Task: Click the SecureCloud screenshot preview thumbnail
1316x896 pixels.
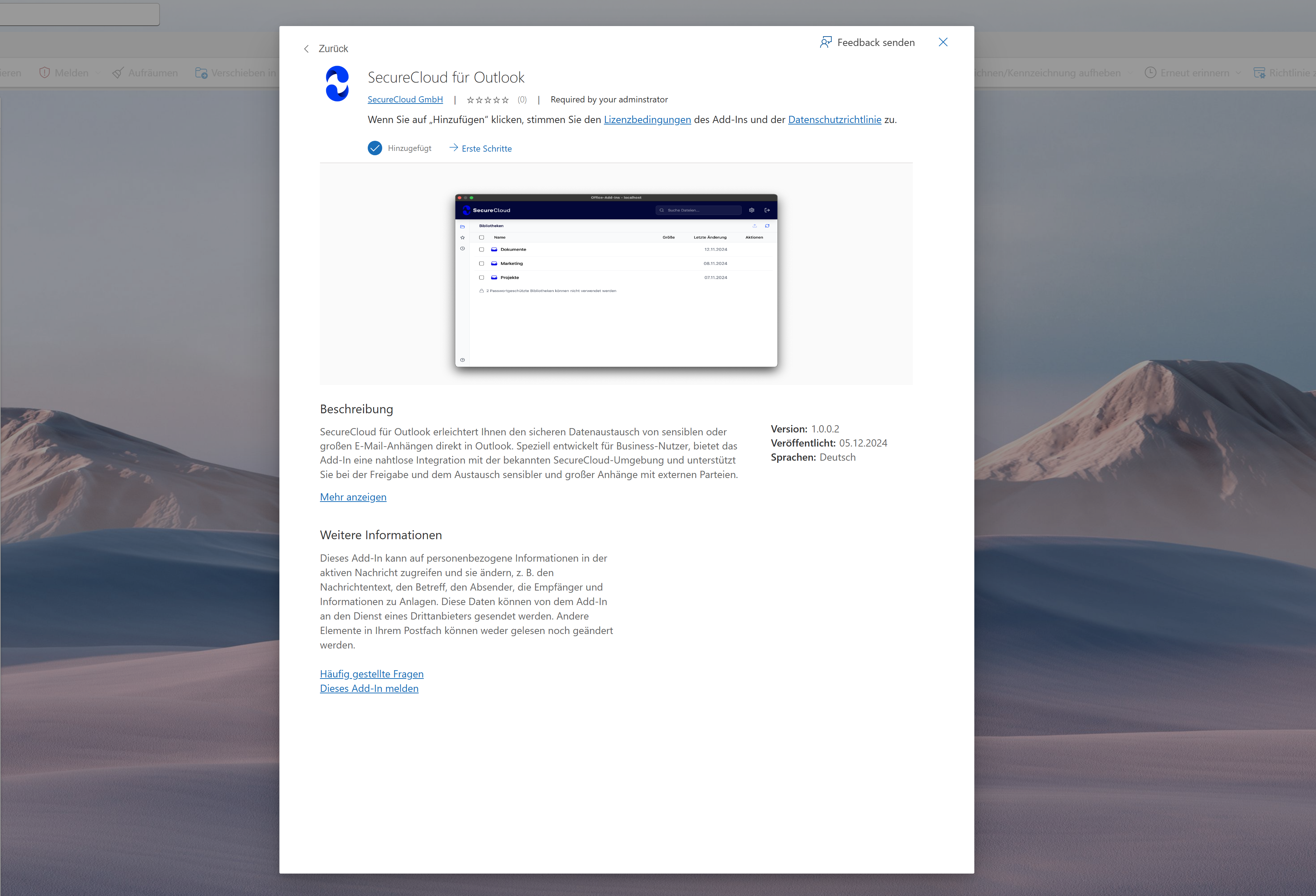Action: 616,280
